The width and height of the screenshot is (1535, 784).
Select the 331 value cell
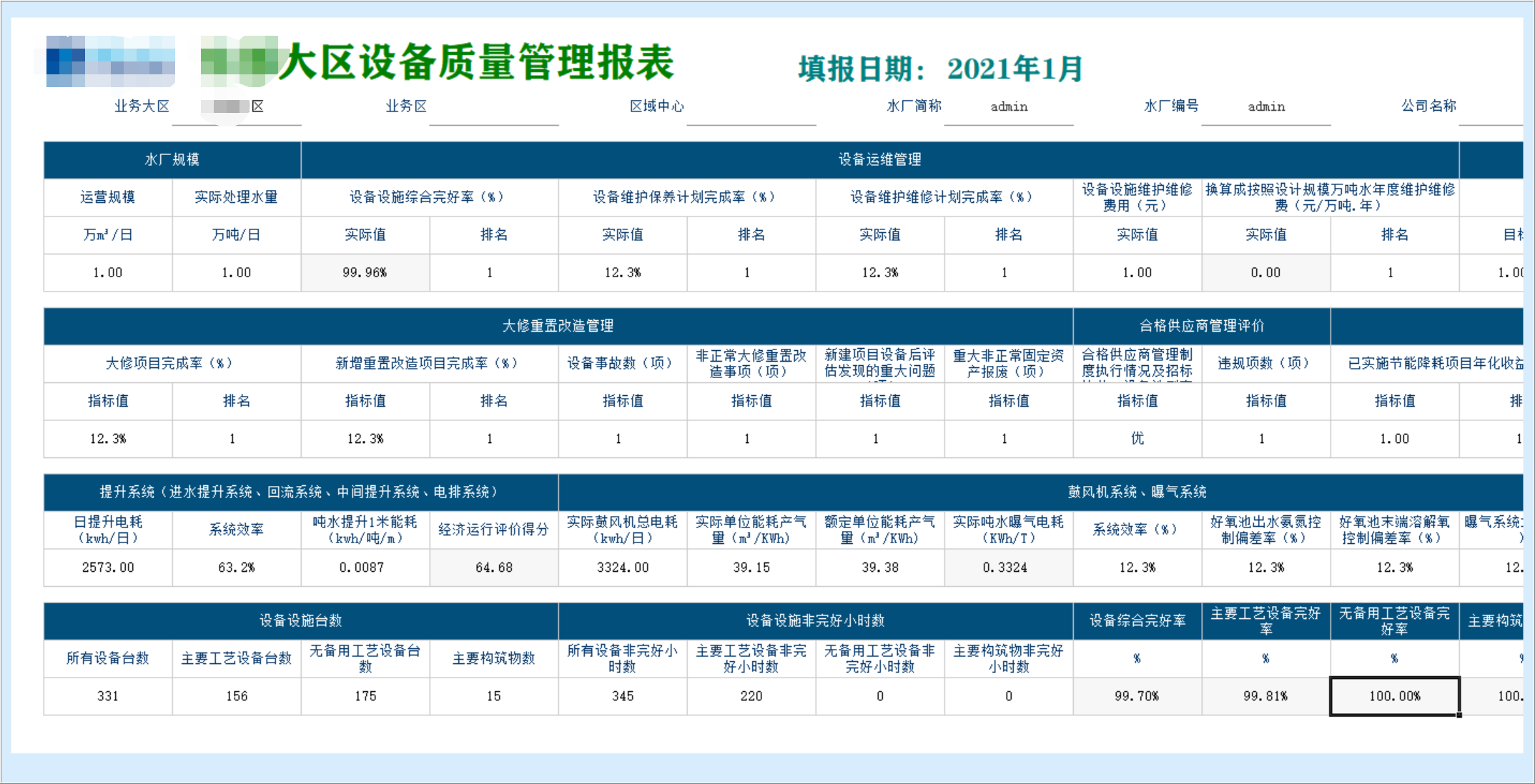[108, 696]
